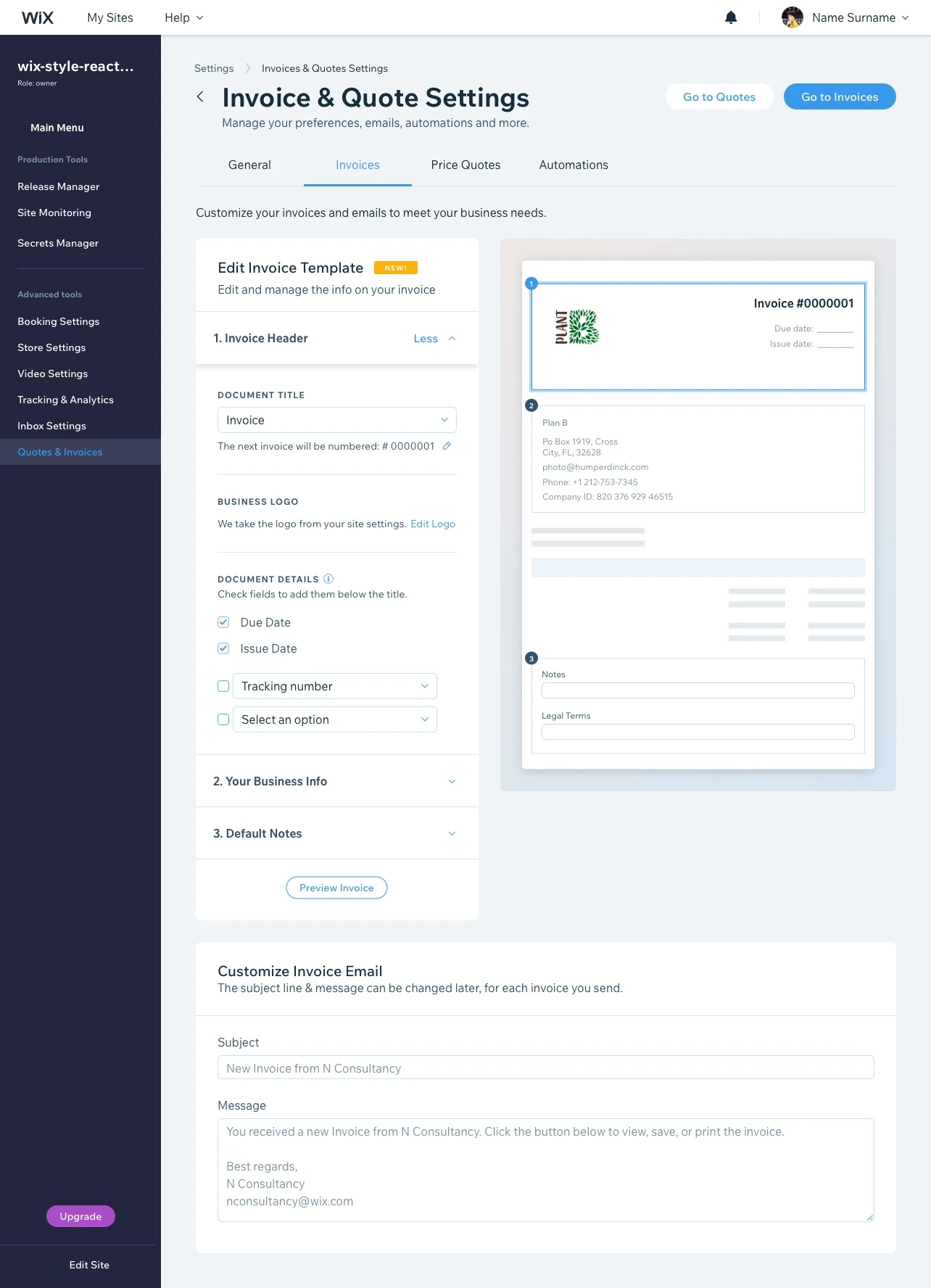Uncheck the Issue Date checkbox
Viewport: 931px width, 1288px height.
point(223,648)
